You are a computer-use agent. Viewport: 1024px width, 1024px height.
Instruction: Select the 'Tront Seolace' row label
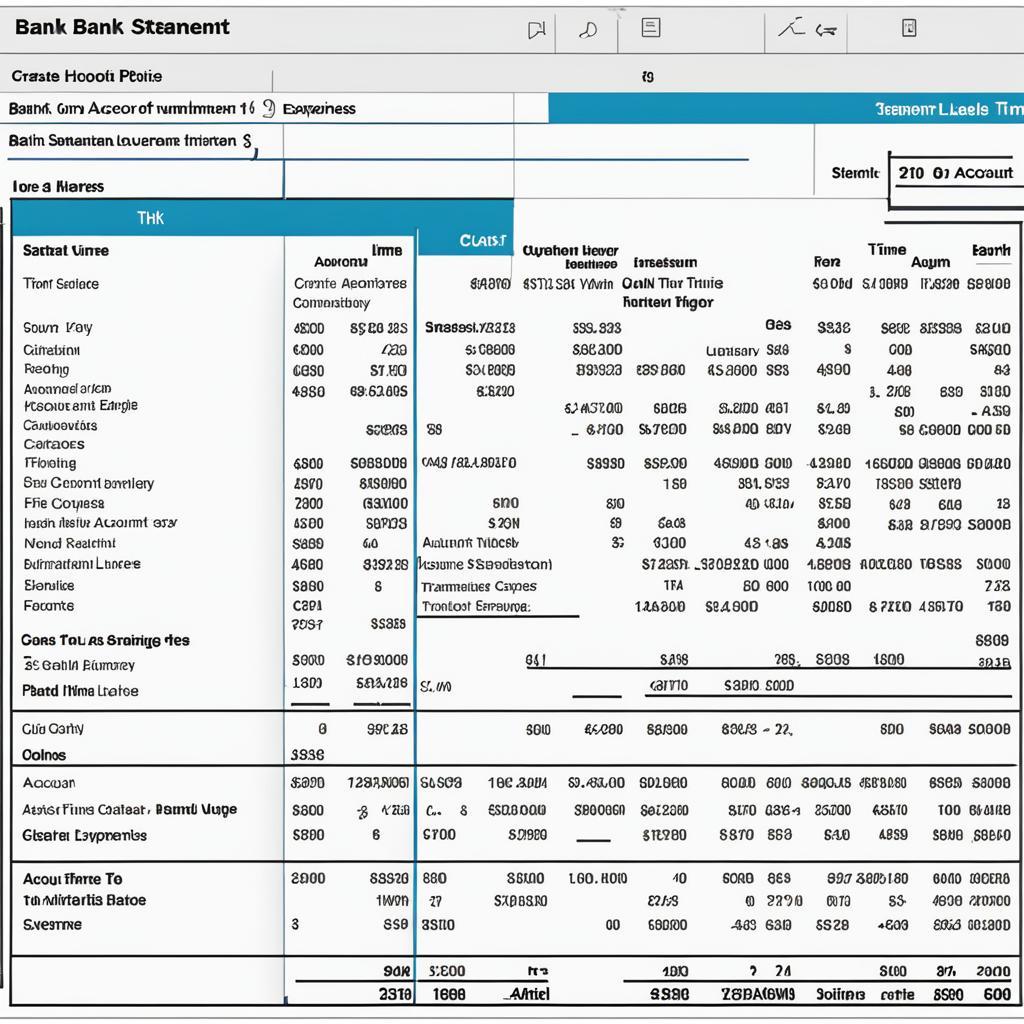point(61,284)
